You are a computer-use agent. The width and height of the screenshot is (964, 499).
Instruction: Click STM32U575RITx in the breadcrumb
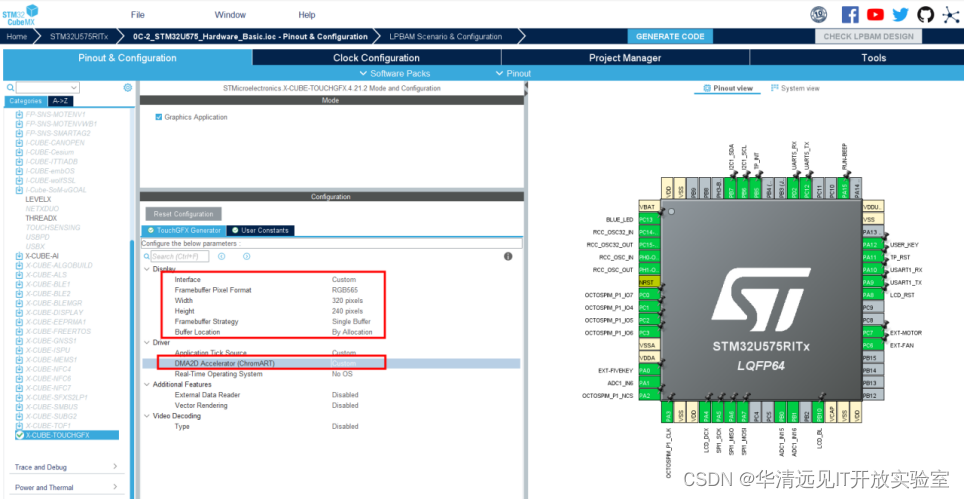click(79, 36)
